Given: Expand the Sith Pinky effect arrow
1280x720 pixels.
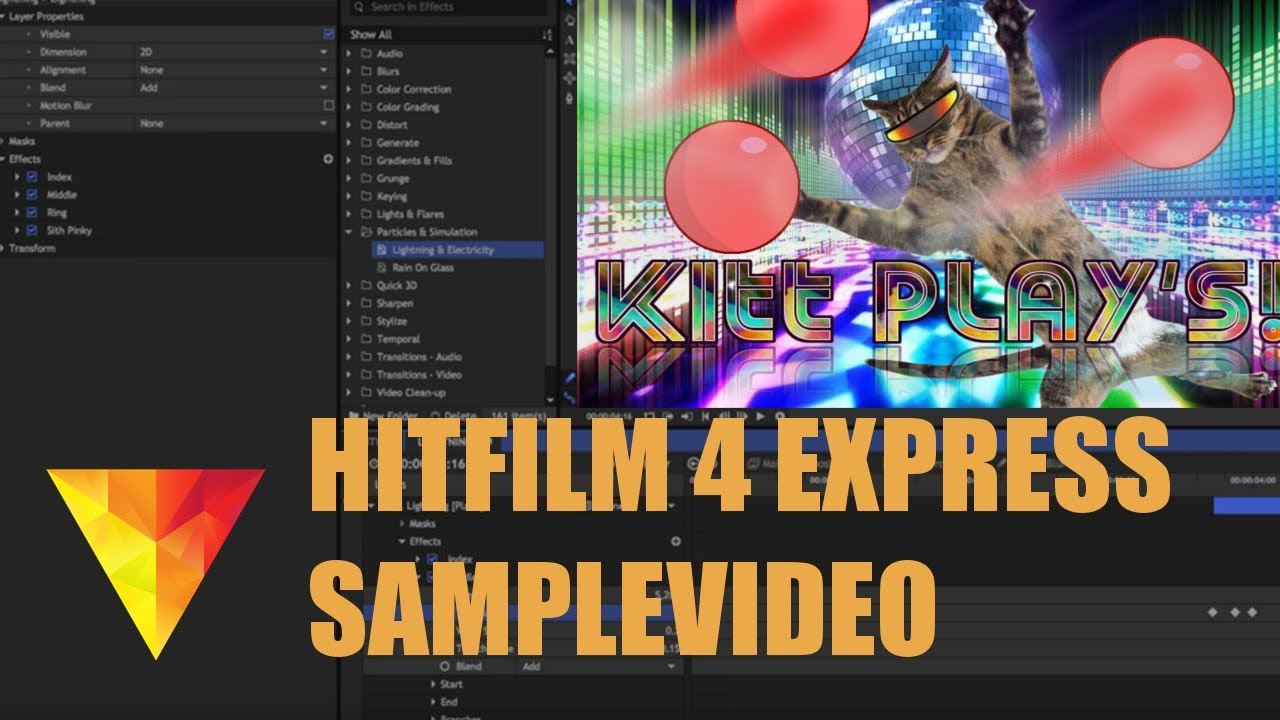Looking at the screenshot, I should [x=18, y=230].
